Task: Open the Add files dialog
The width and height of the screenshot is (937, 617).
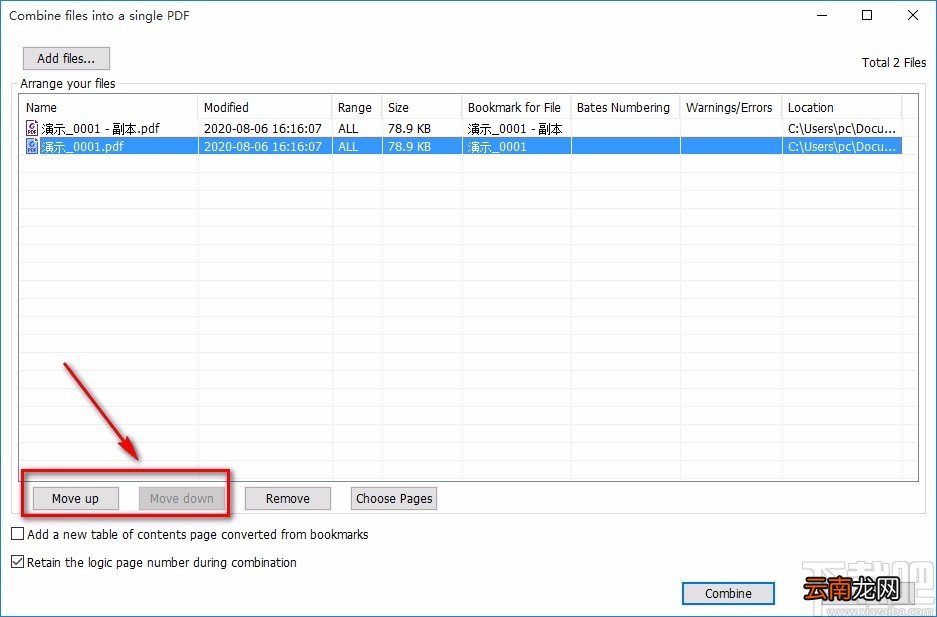Action: click(66, 59)
